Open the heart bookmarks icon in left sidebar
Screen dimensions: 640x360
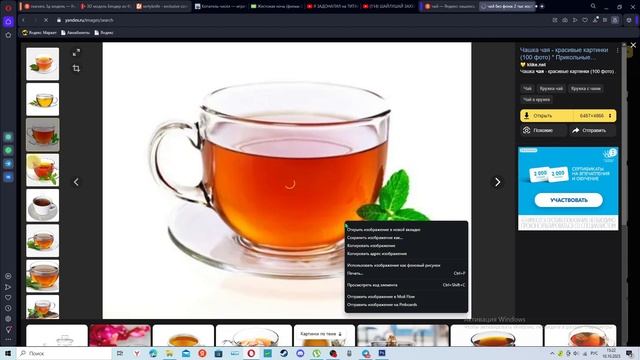click(x=8, y=298)
